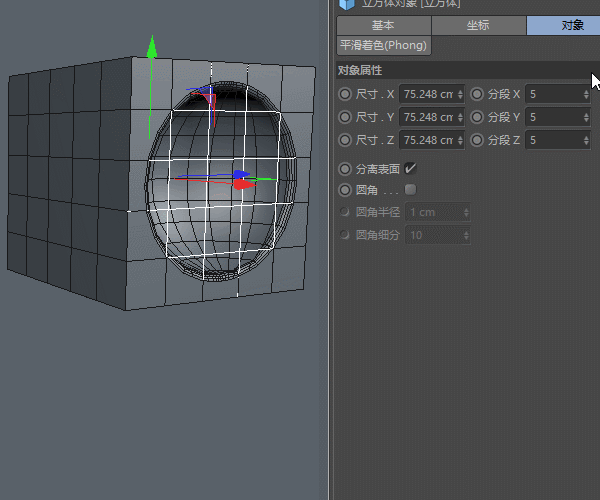The width and height of the screenshot is (600, 500).
Task: Toggle the 尺寸 . Z animation dot
Action: coord(345,140)
